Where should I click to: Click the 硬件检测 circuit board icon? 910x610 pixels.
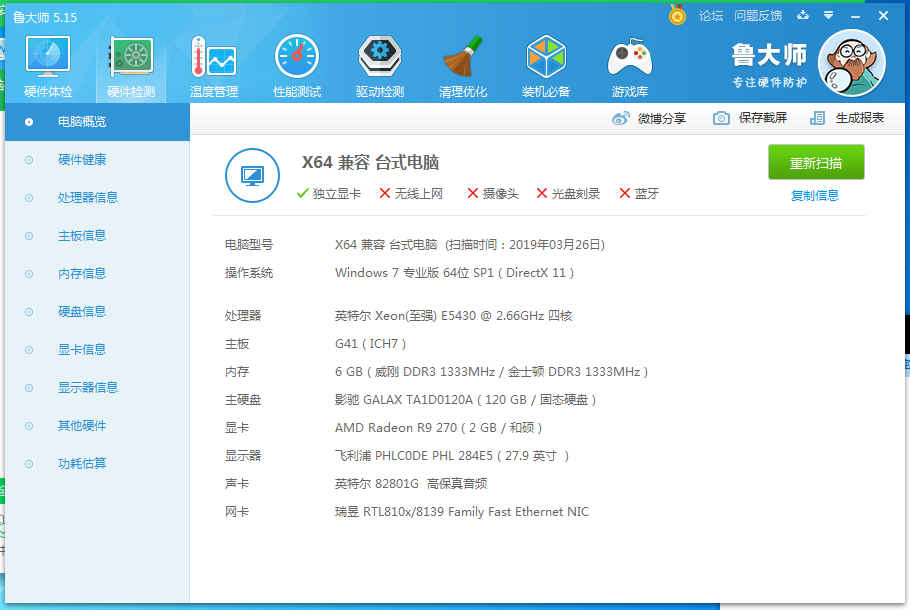pos(131,56)
